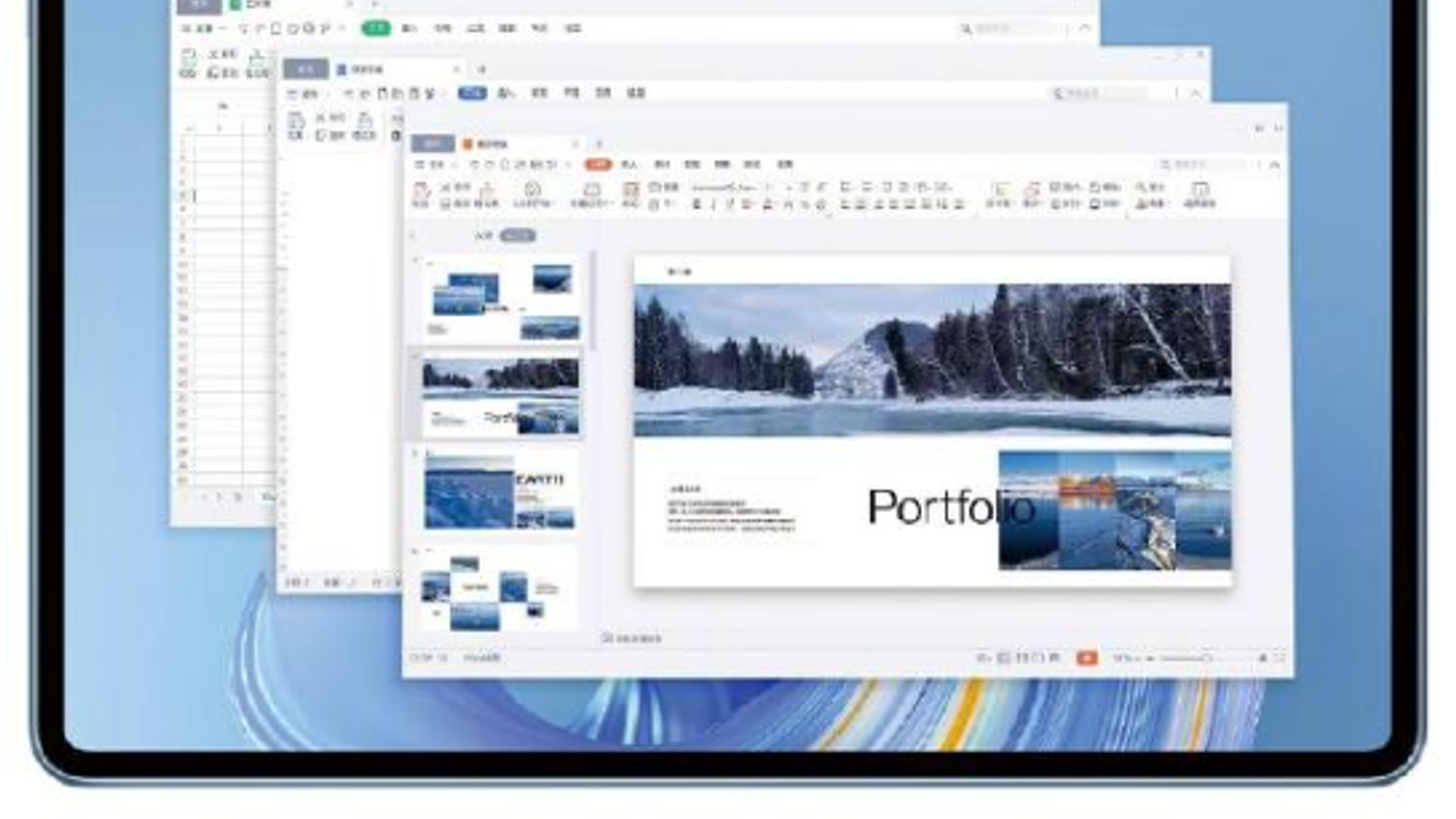
Task: Click the thumbnail pane scrollbar
Action: [592, 300]
